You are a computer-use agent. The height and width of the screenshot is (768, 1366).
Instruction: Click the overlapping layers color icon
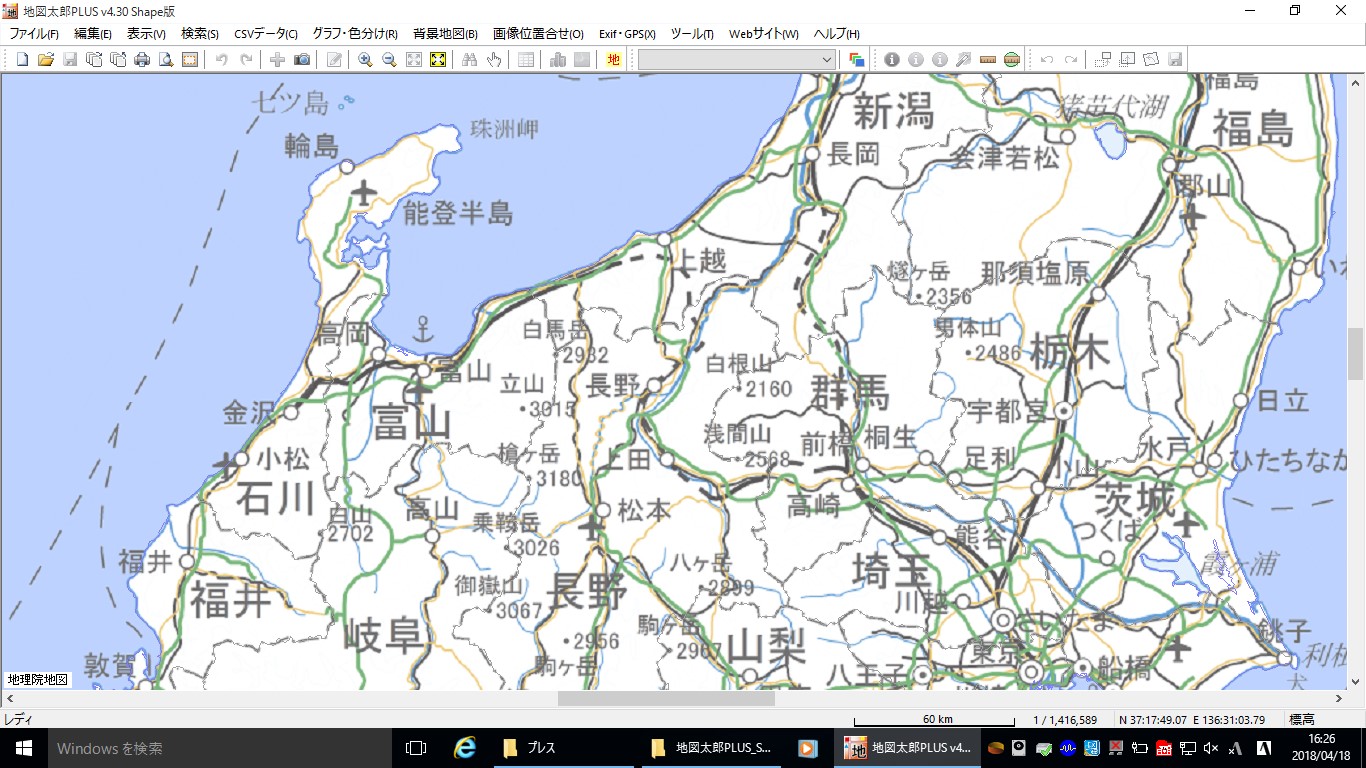click(856, 60)
